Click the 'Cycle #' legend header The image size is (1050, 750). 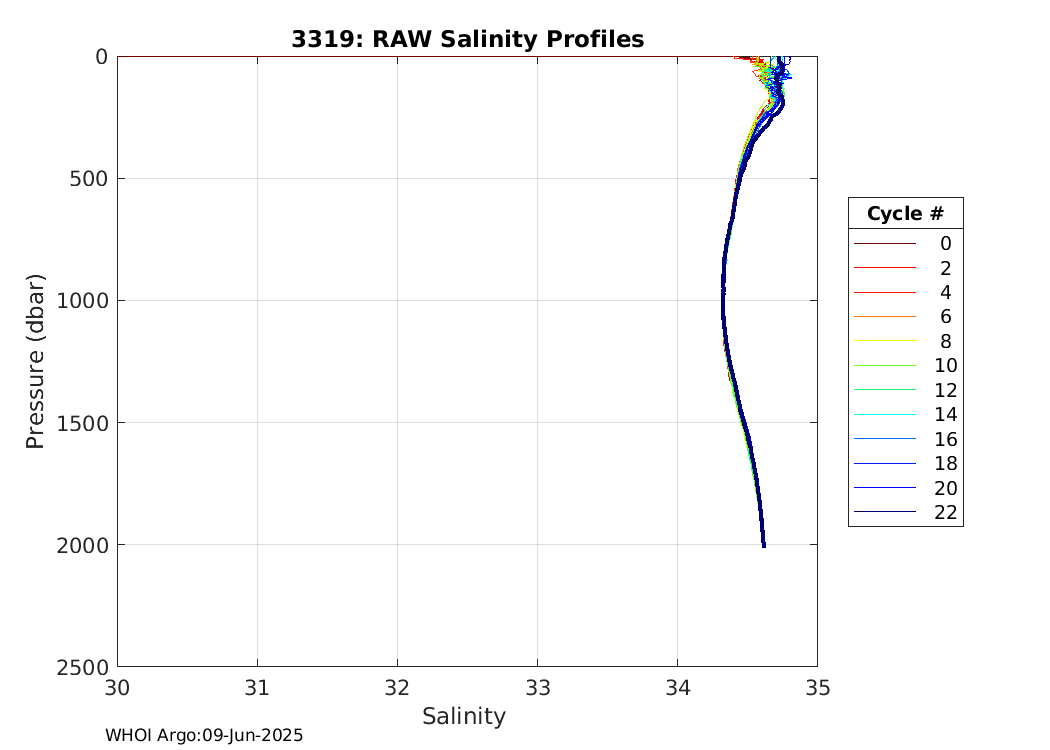pos(905,214)
